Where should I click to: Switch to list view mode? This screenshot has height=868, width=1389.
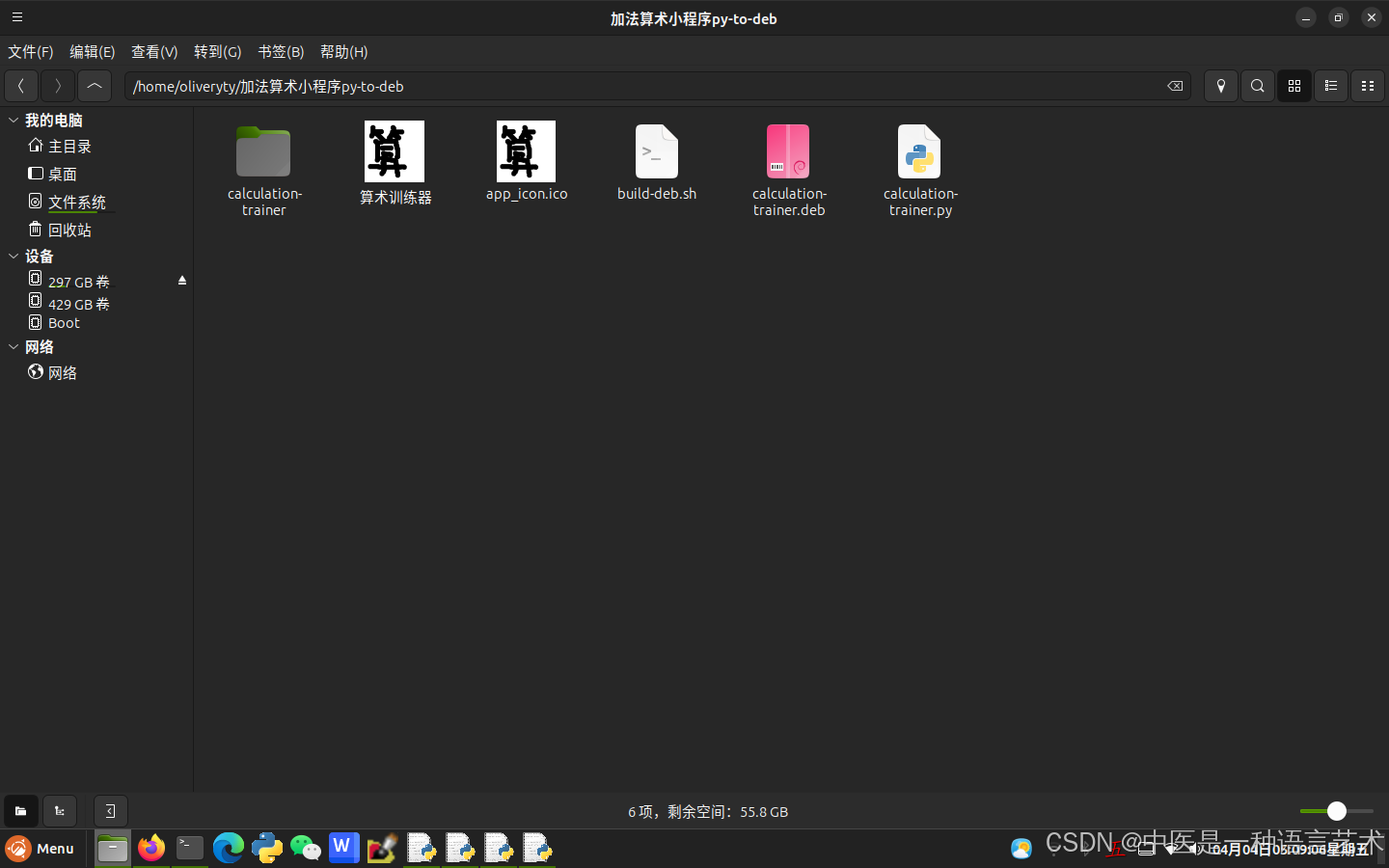pos(1330,86)
